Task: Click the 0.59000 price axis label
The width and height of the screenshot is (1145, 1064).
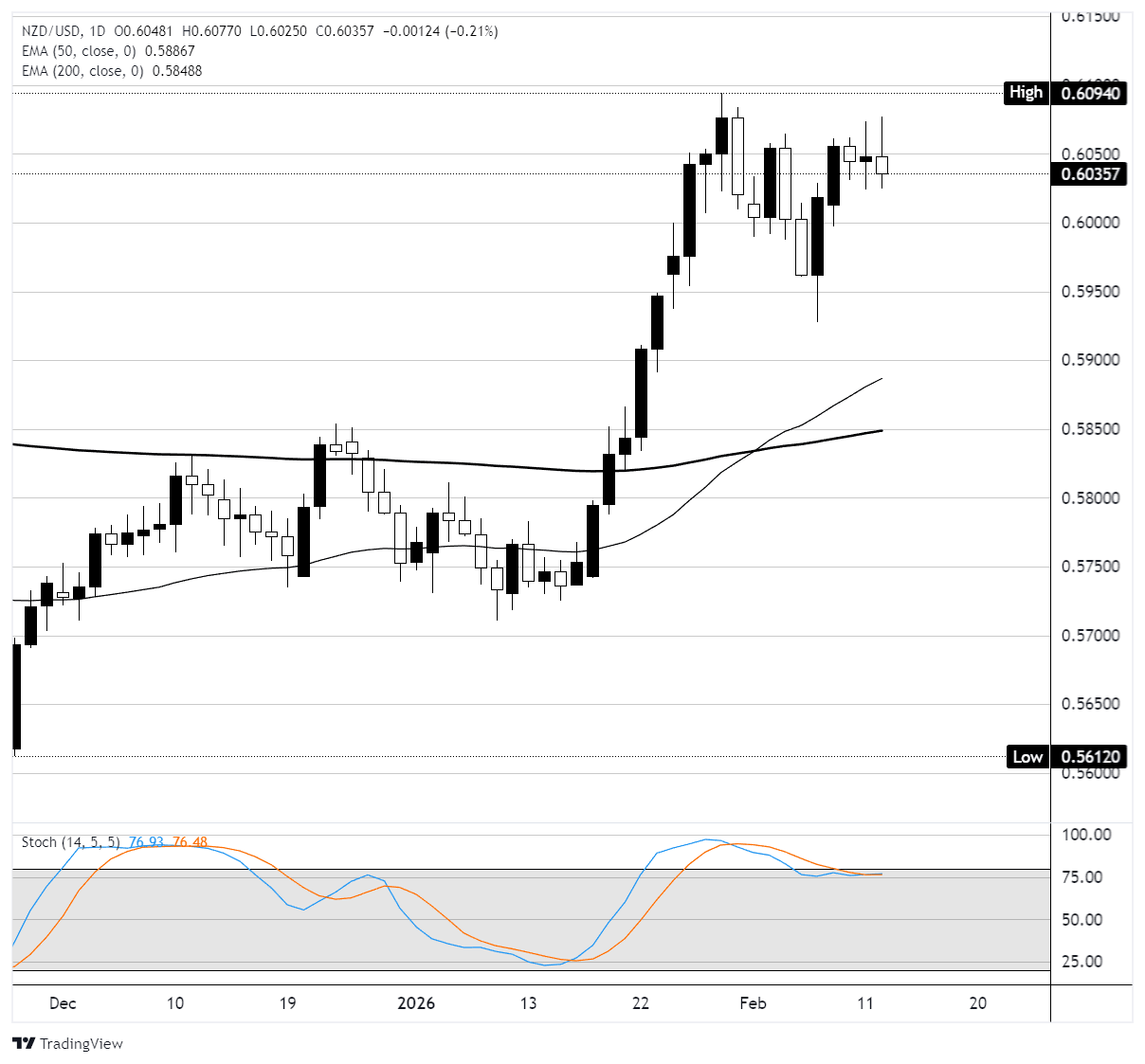Action: [x=1090, y=361]
